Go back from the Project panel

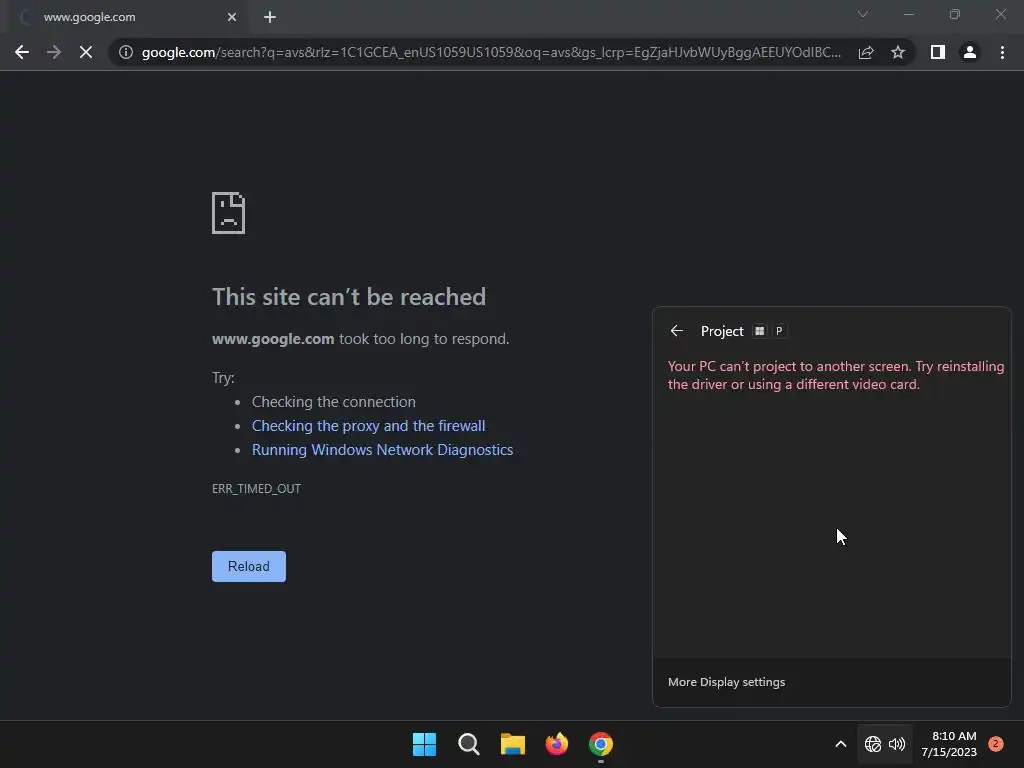coord(677,331)
